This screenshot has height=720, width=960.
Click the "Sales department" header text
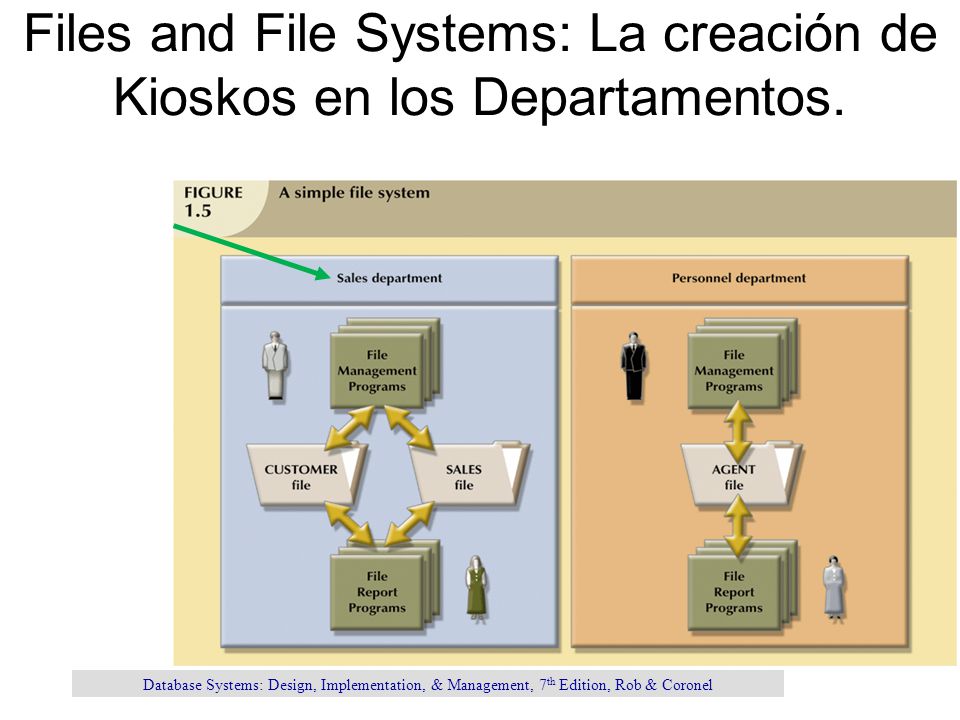(x=389, y=278)
